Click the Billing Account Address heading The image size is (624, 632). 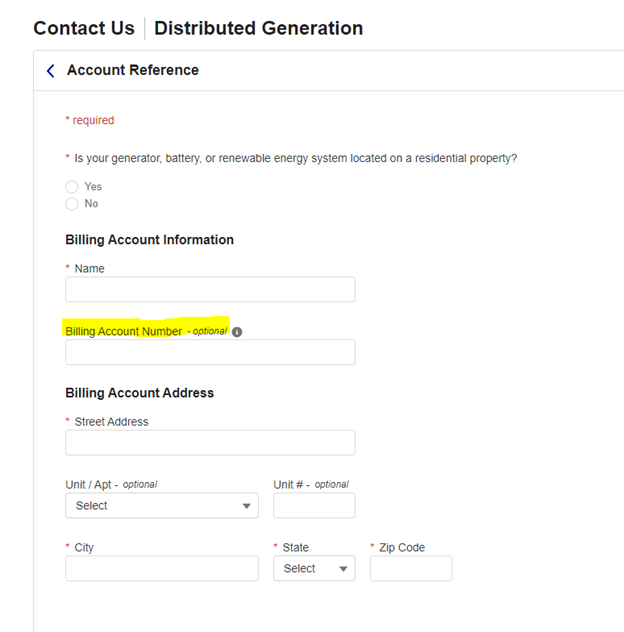tap(139, 393)
